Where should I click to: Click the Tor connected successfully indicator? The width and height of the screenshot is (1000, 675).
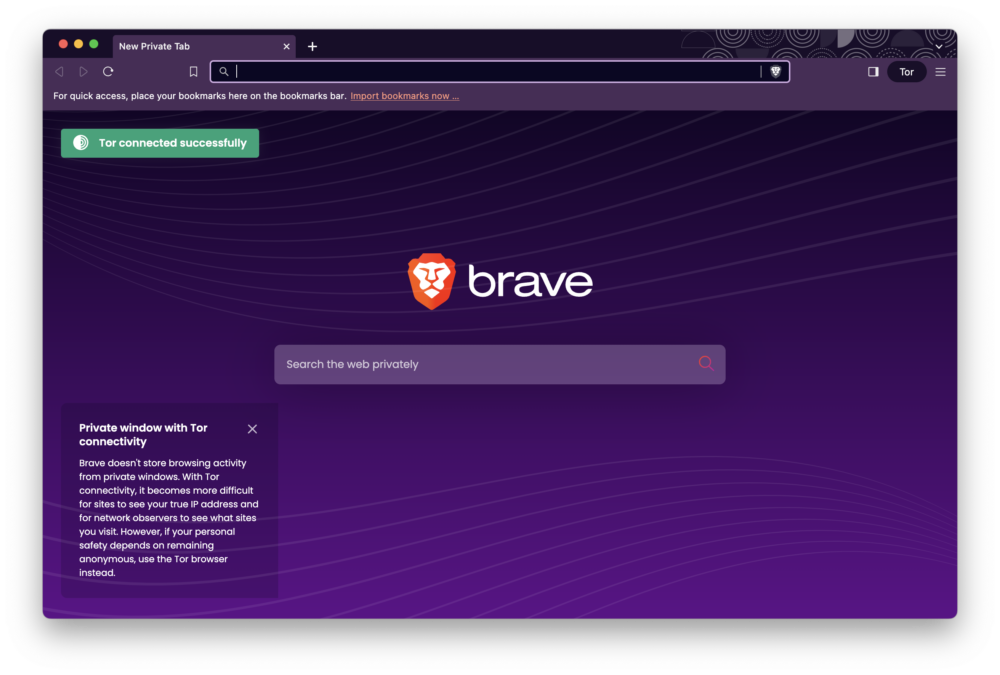pyautogui.click(x=159, y=143)
